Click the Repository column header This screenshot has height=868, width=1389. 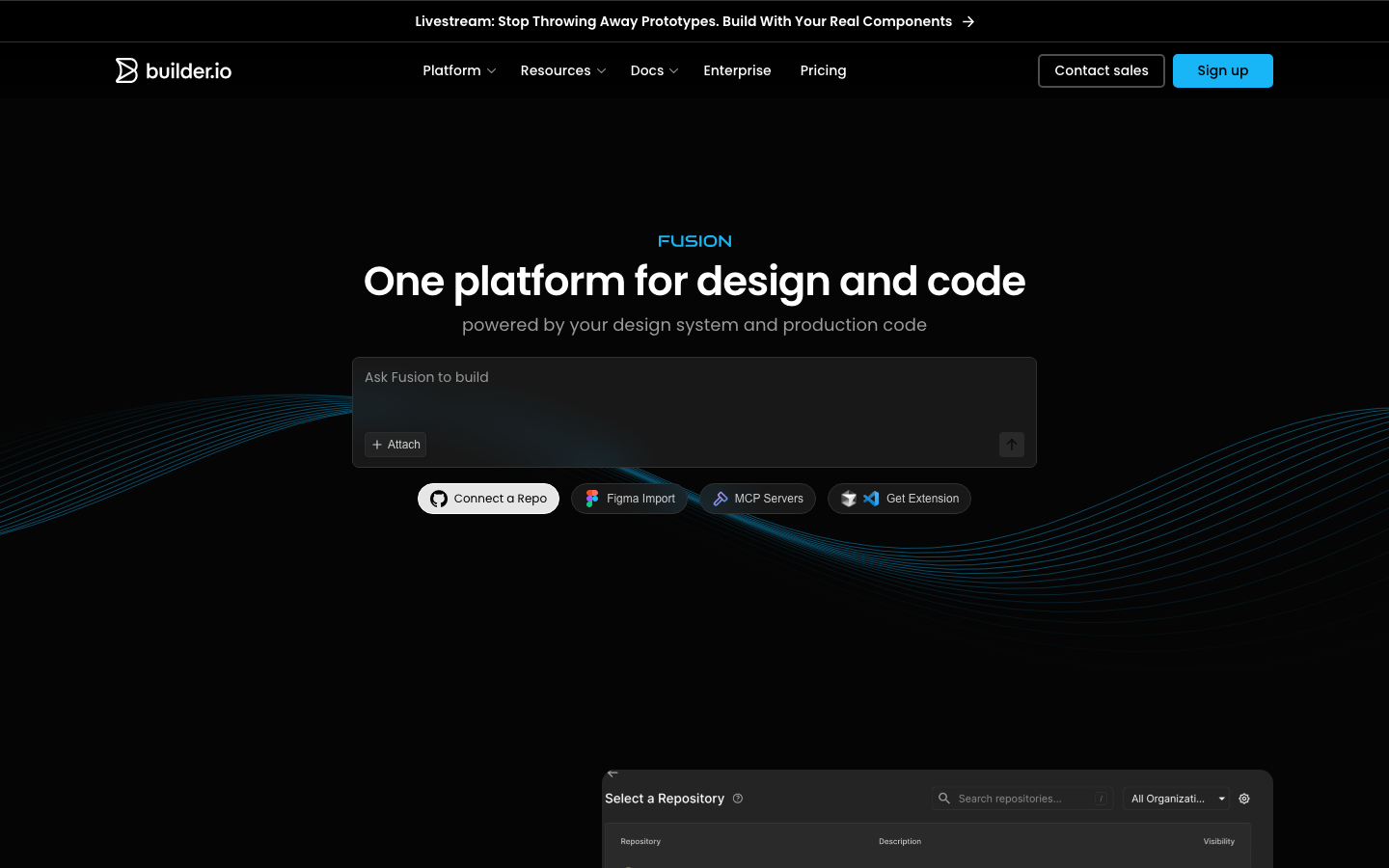pyautogui.click(x=640, y=841)
